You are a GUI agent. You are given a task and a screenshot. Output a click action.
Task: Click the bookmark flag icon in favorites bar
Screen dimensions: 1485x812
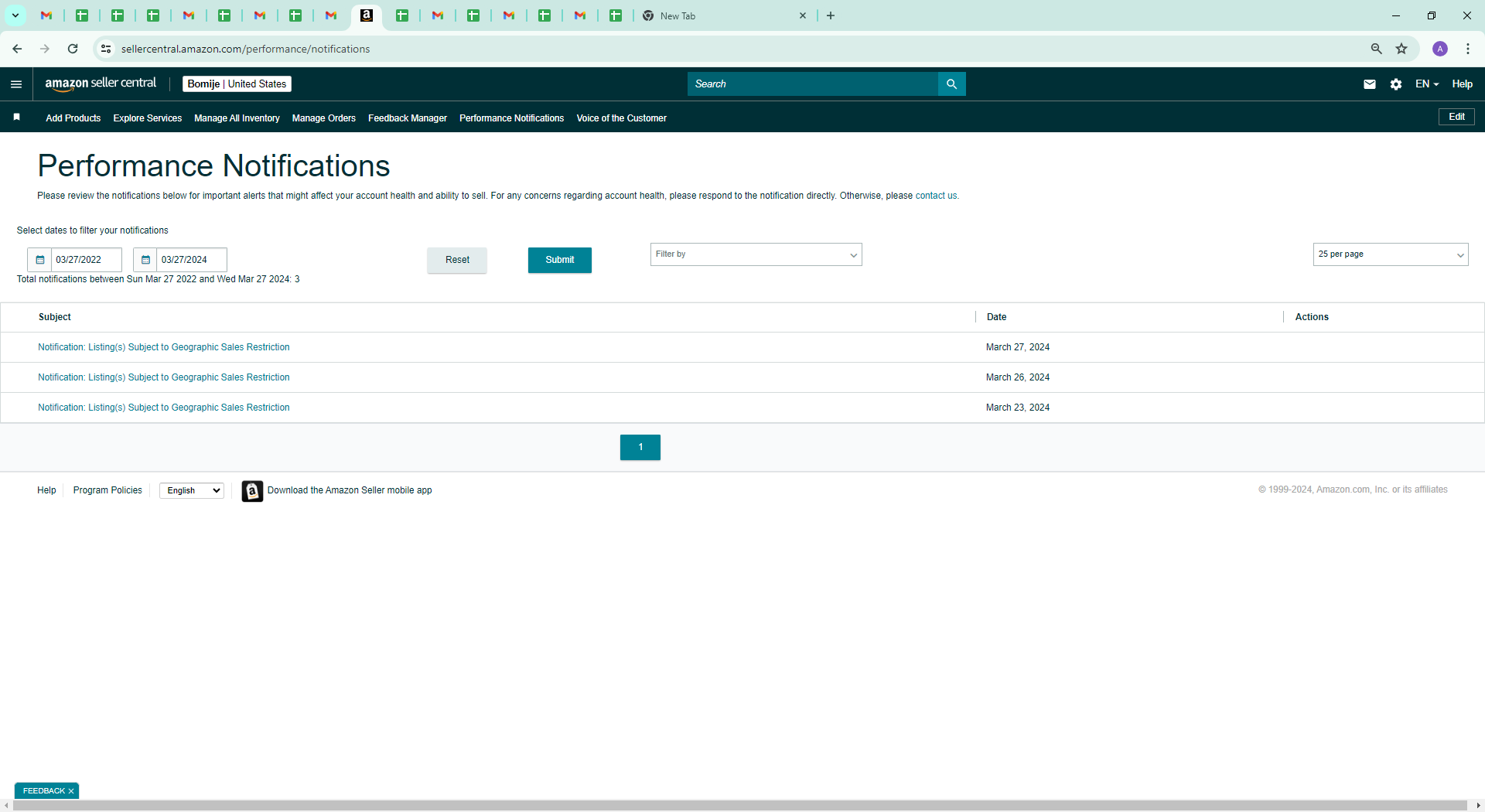(17, 118)
